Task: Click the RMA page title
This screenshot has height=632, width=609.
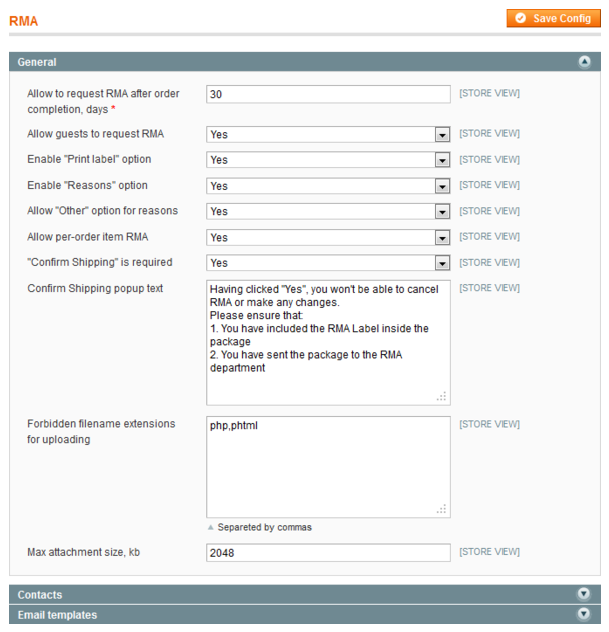Action: click(x=23, y=21)
